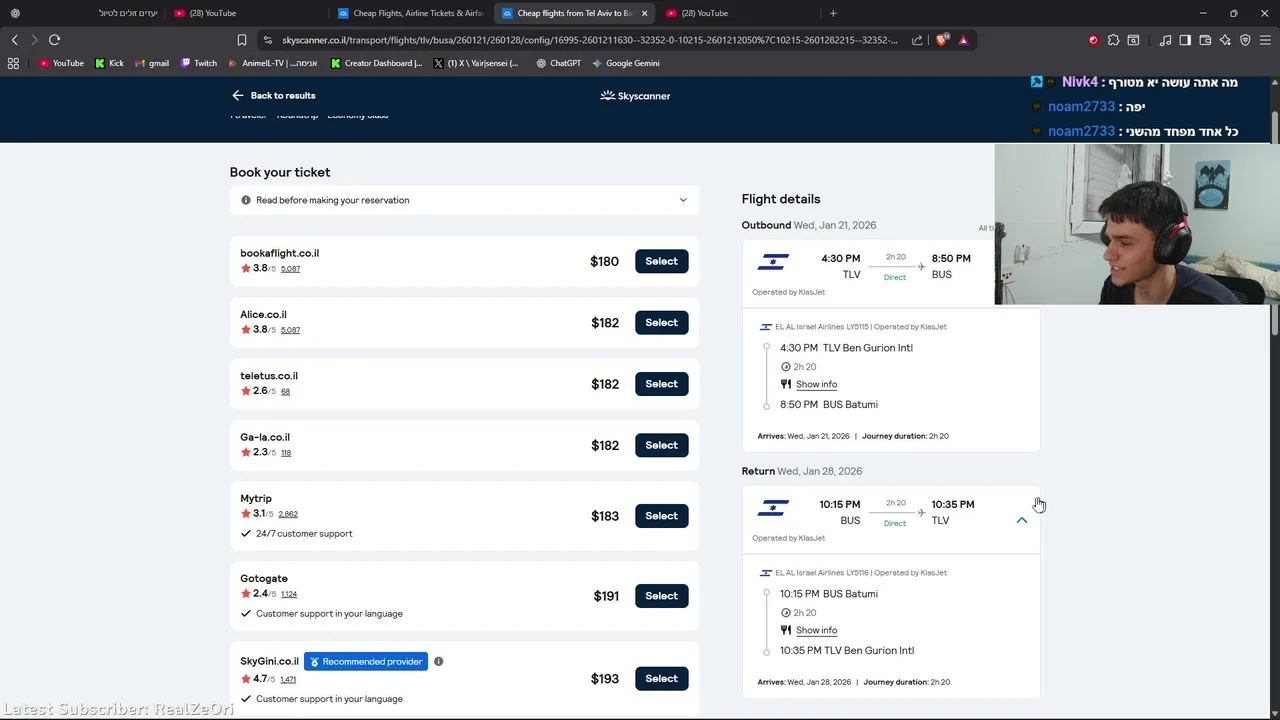Reload the page with the refresh icon
1280x720 pixels.
tap(54, 40)
